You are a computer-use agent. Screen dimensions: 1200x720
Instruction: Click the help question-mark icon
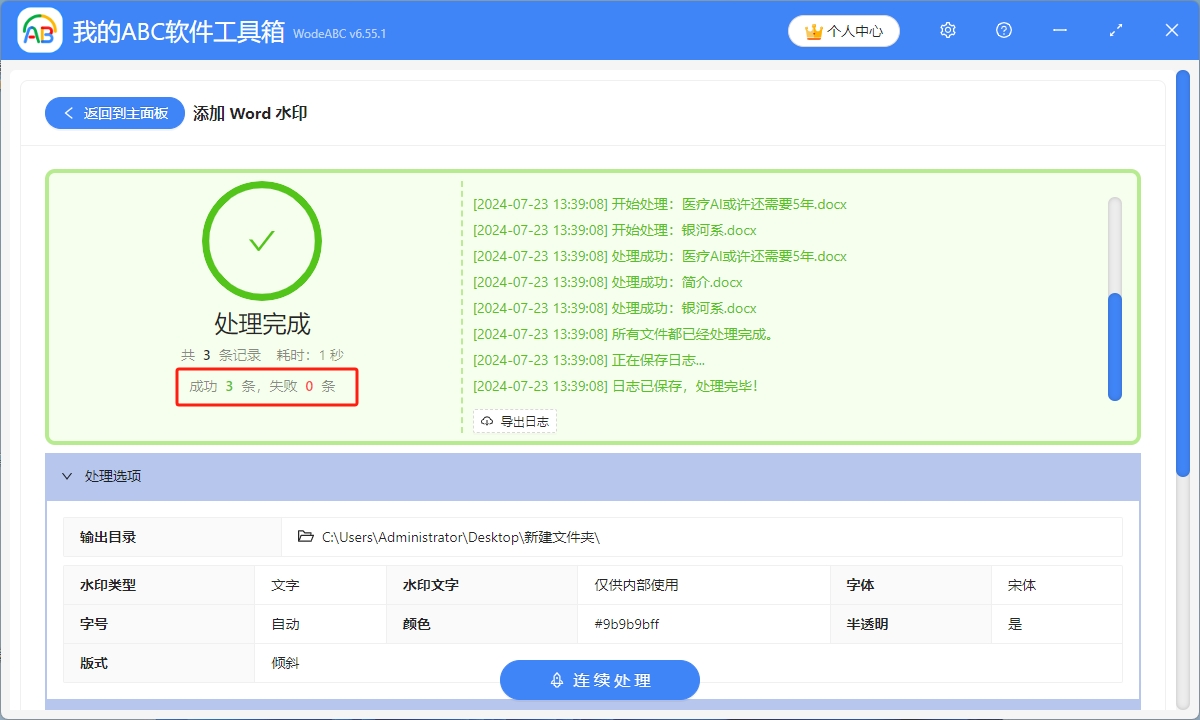[1003, 30]
